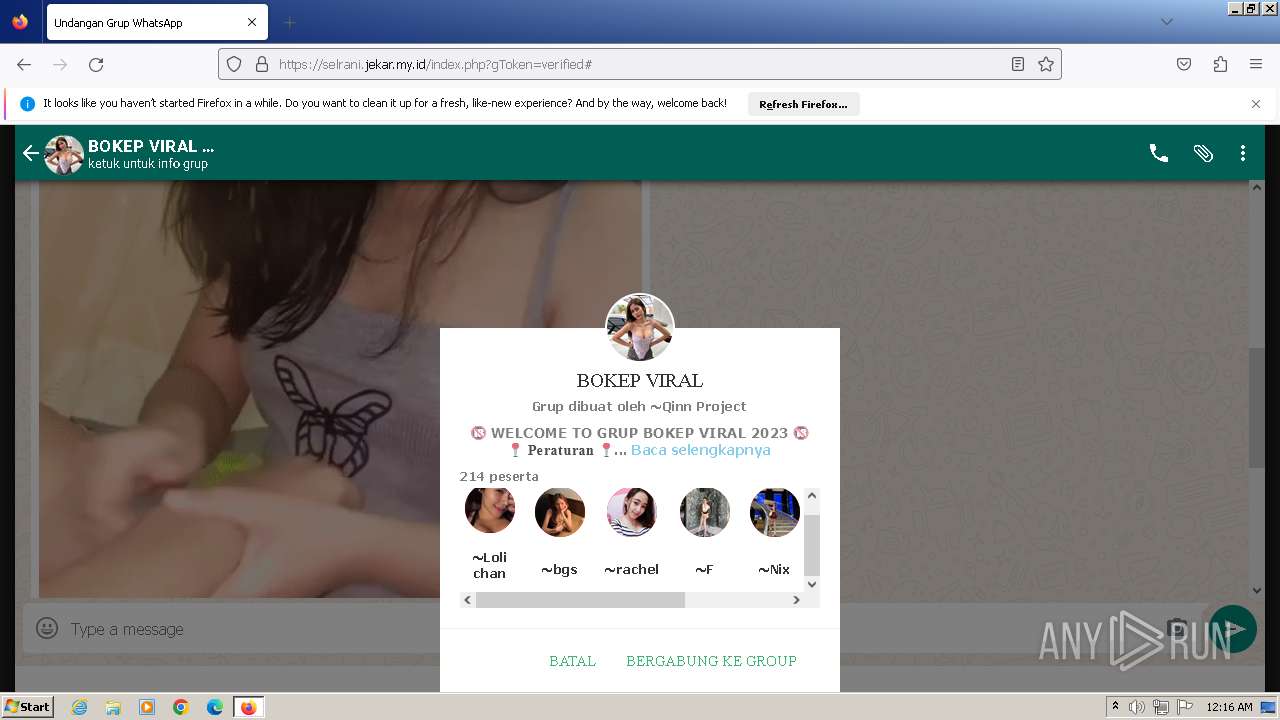
Task: Launch Google Chrome from taskbar
Action: 181,707
